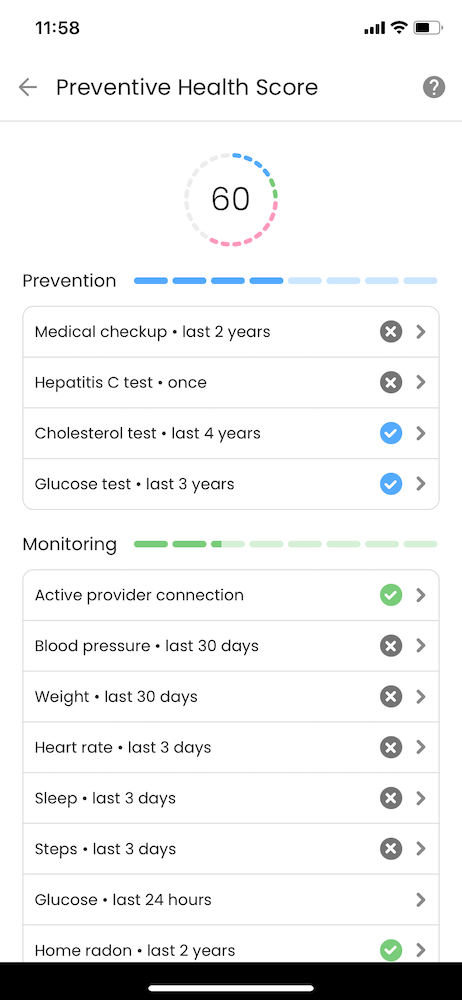Select Hepatitis C test once label

pyautogui.click(x=121, y=383)
